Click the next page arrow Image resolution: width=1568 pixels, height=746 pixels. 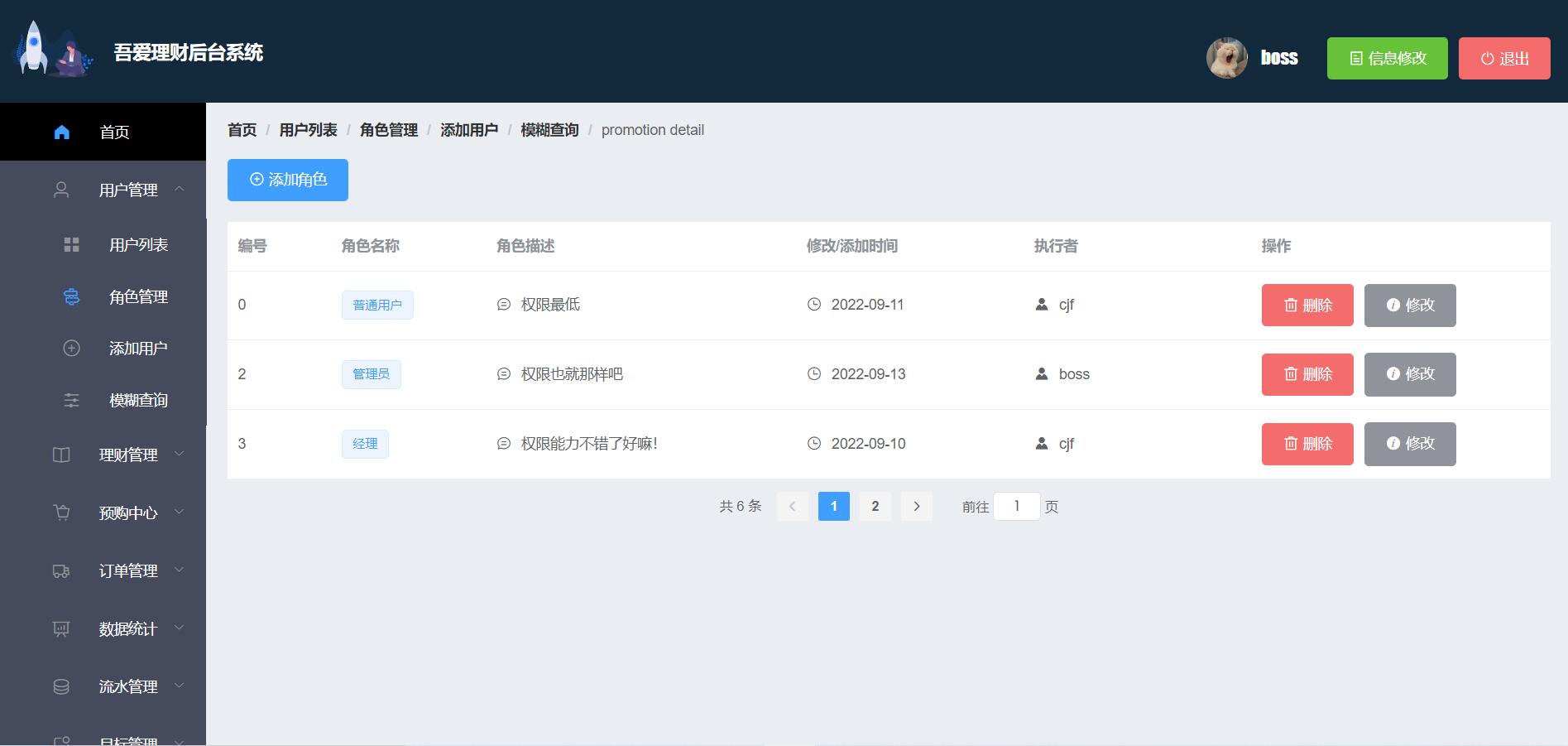coord(917,506)
